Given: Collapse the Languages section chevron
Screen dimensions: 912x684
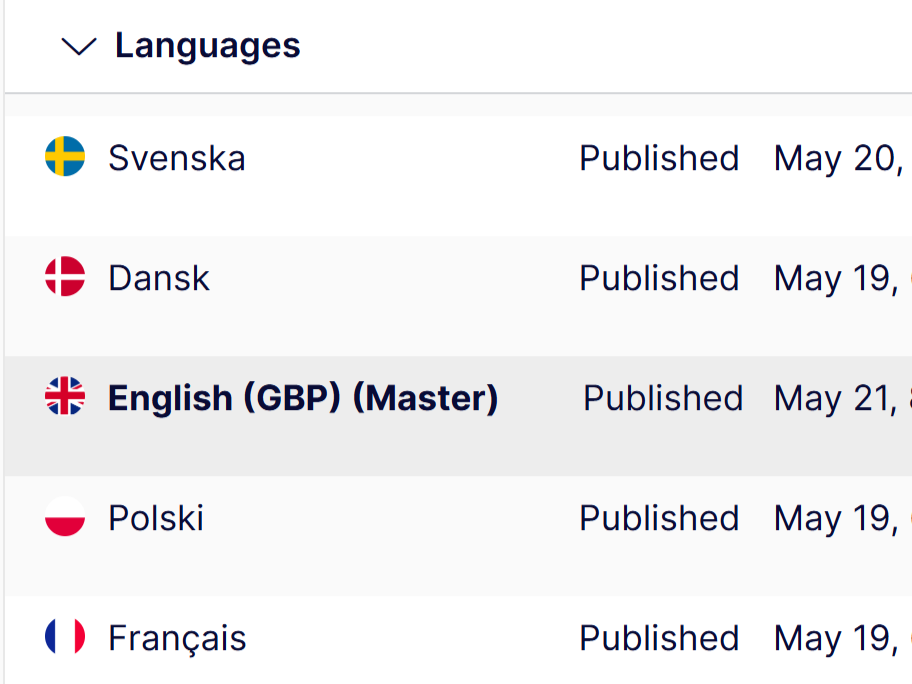Looking at the screenshot, I should 79,47.
